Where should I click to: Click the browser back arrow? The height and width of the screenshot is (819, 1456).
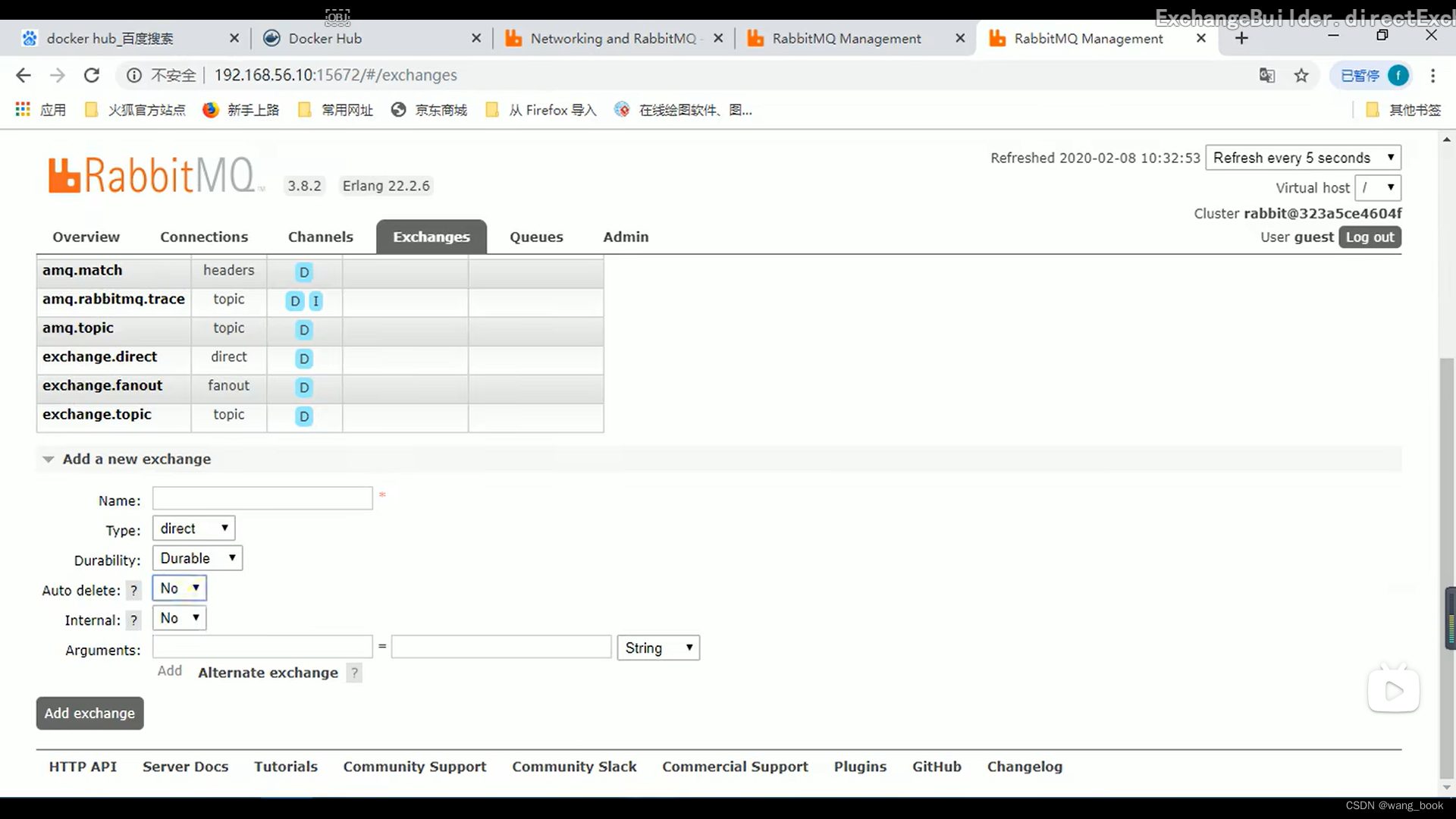[x=24, y=75]
